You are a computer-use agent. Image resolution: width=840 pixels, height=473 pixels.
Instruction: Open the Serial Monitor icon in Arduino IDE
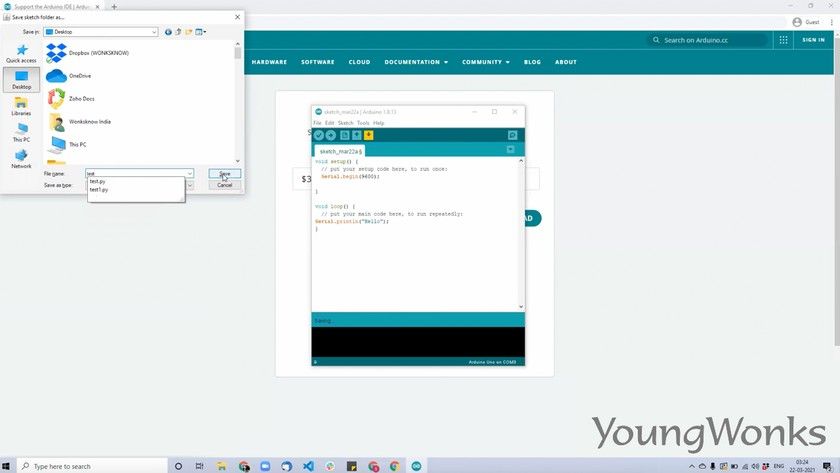512,135
